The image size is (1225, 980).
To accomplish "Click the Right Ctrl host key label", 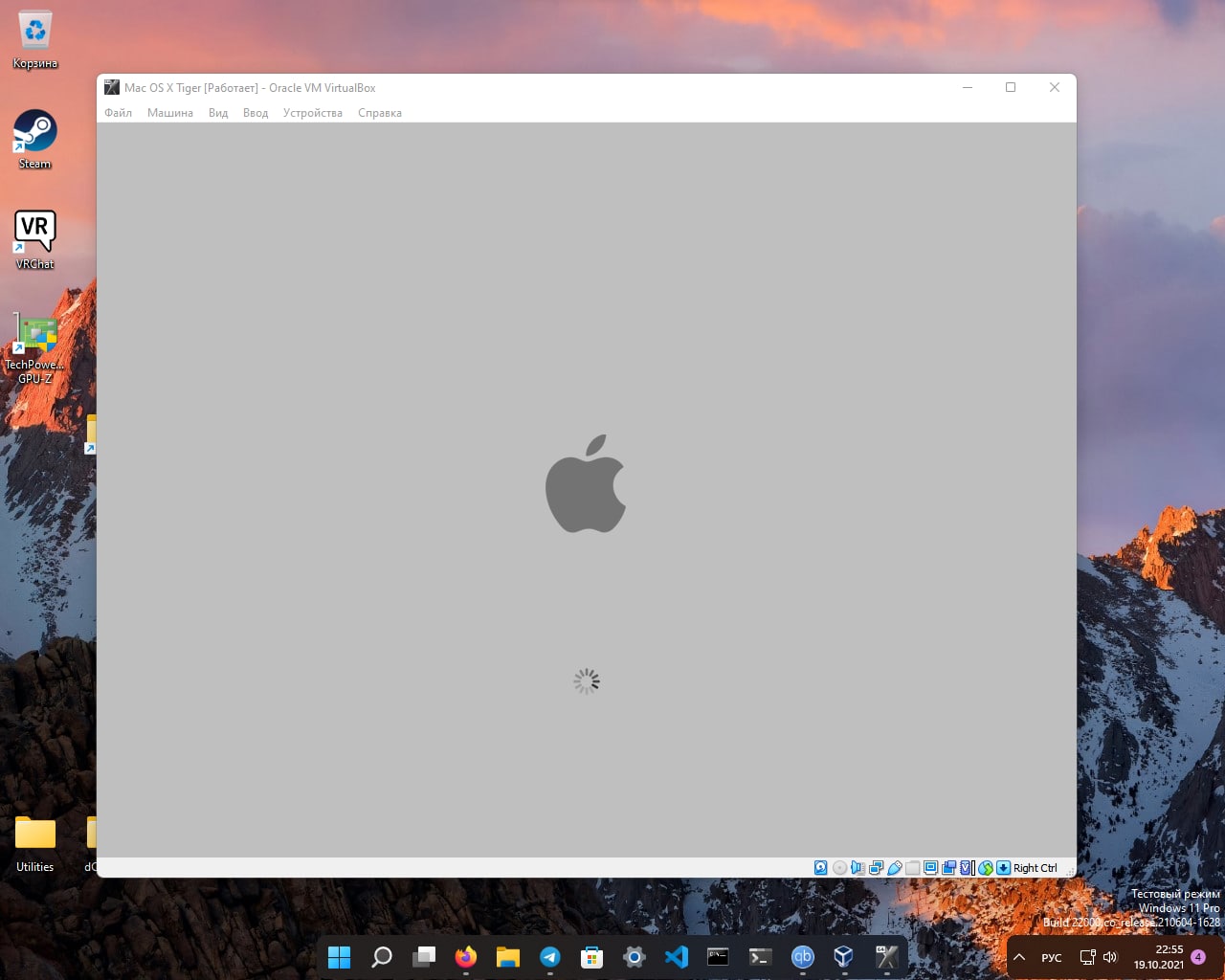I will [x=1036, y=868].
